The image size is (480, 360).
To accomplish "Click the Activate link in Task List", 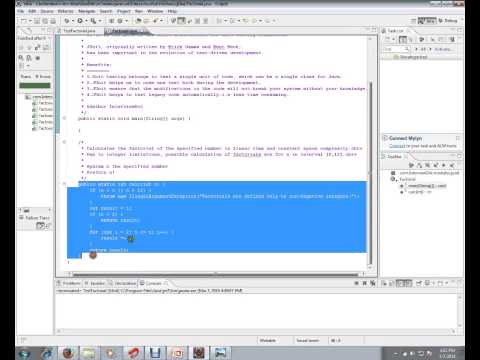I will pyautogui.click(x=443, y=49).
